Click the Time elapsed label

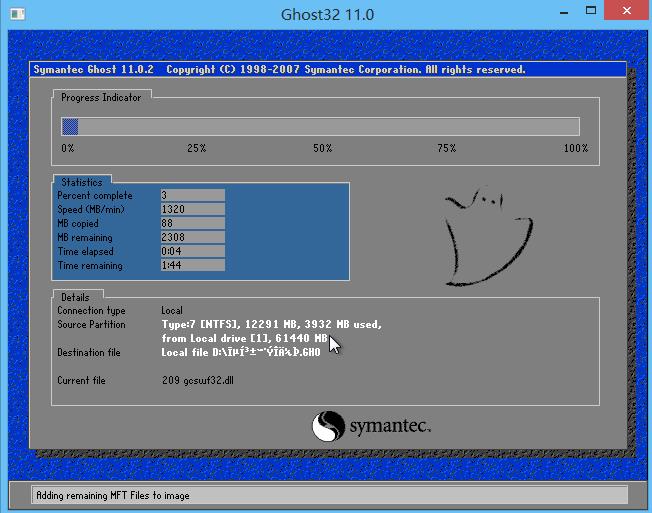[x=85, y=252]
